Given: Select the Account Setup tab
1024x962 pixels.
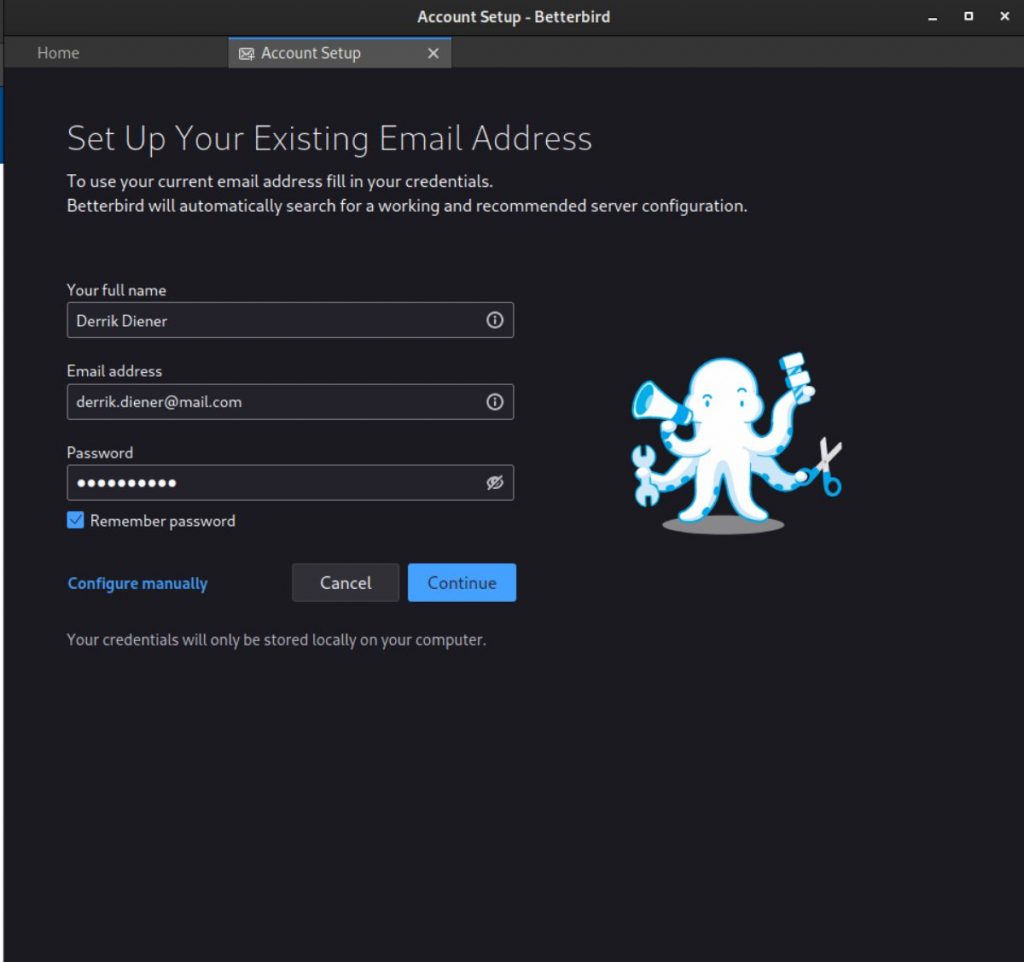Looking at the screenshot, I should [339, 53].
